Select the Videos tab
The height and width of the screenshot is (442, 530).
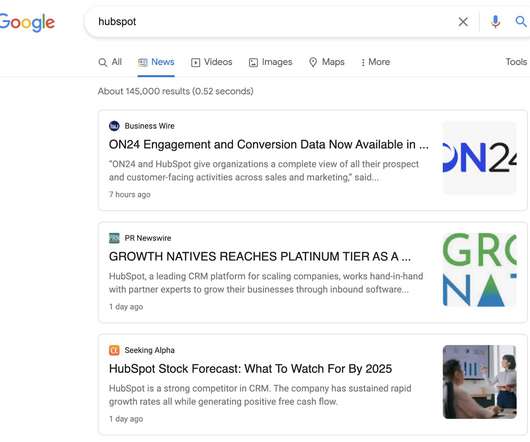point(212,62)
